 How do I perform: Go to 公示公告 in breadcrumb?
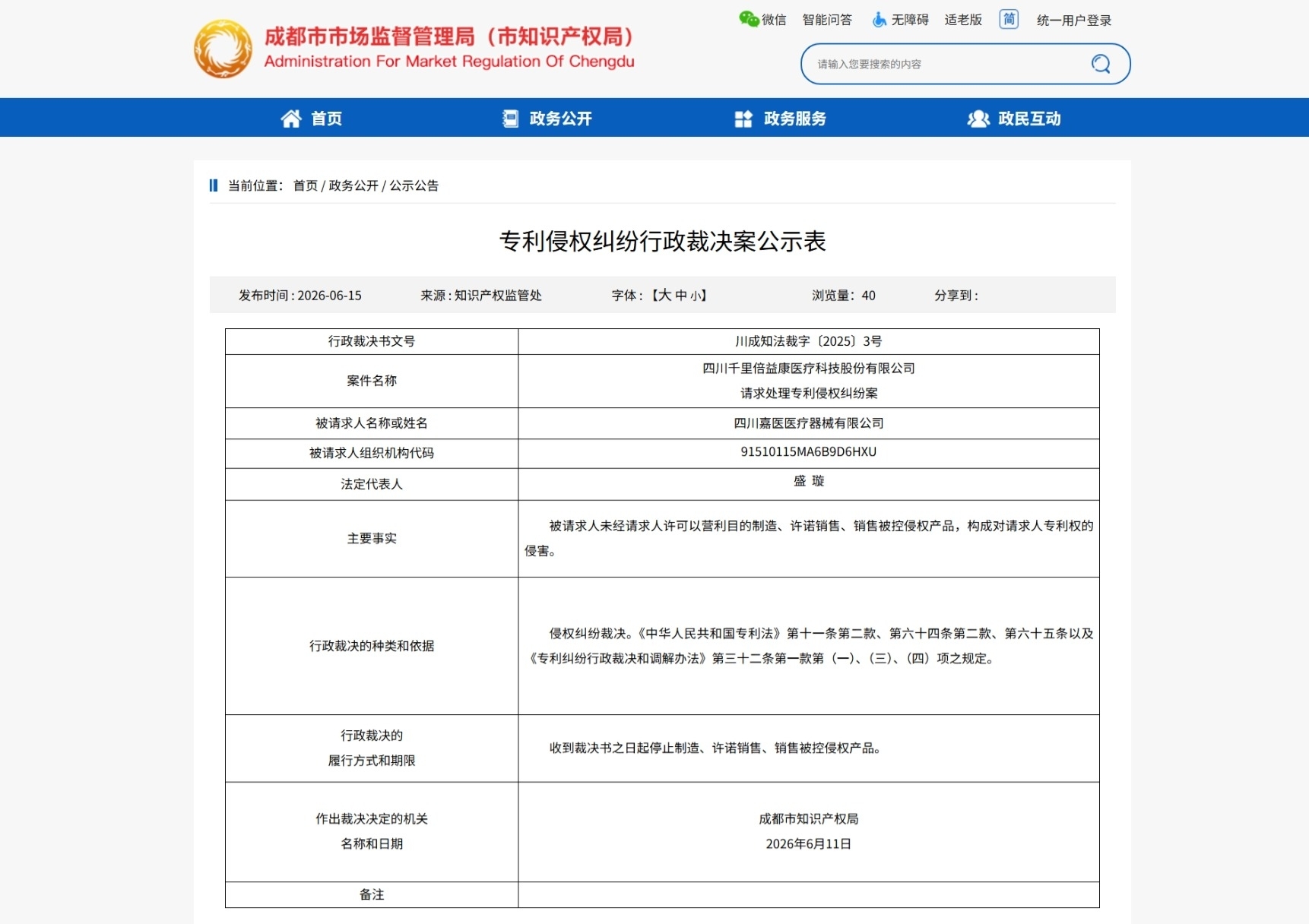point(414,185)
